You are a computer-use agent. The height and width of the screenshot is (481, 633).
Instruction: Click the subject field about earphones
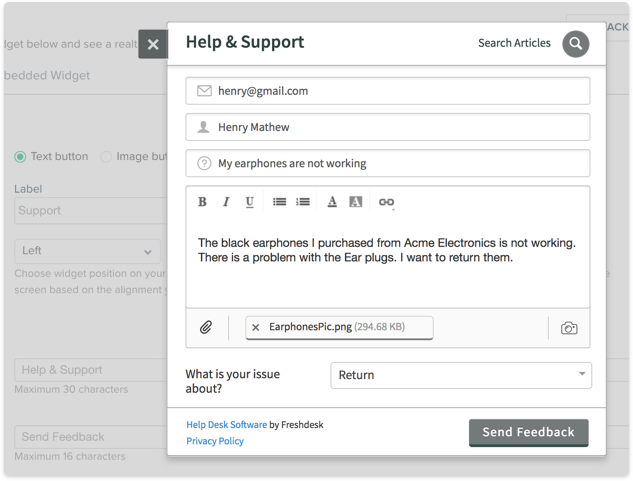(x=388, y=163)
